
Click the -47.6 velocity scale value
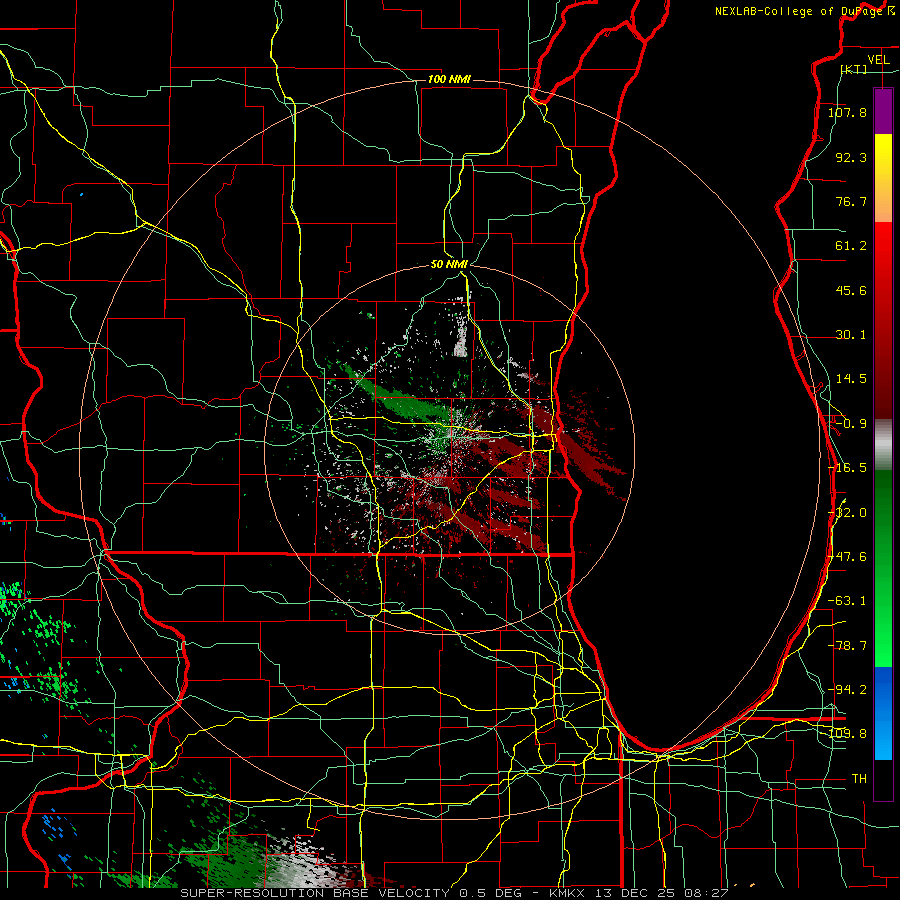[x=847, y=557]
